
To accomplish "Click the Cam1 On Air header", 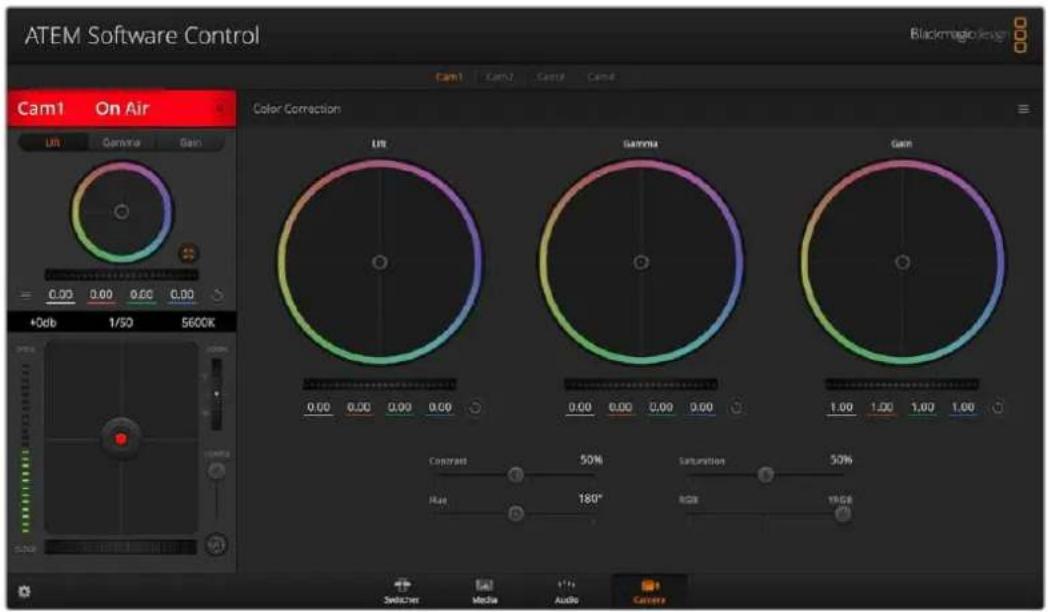I will 121,108.
